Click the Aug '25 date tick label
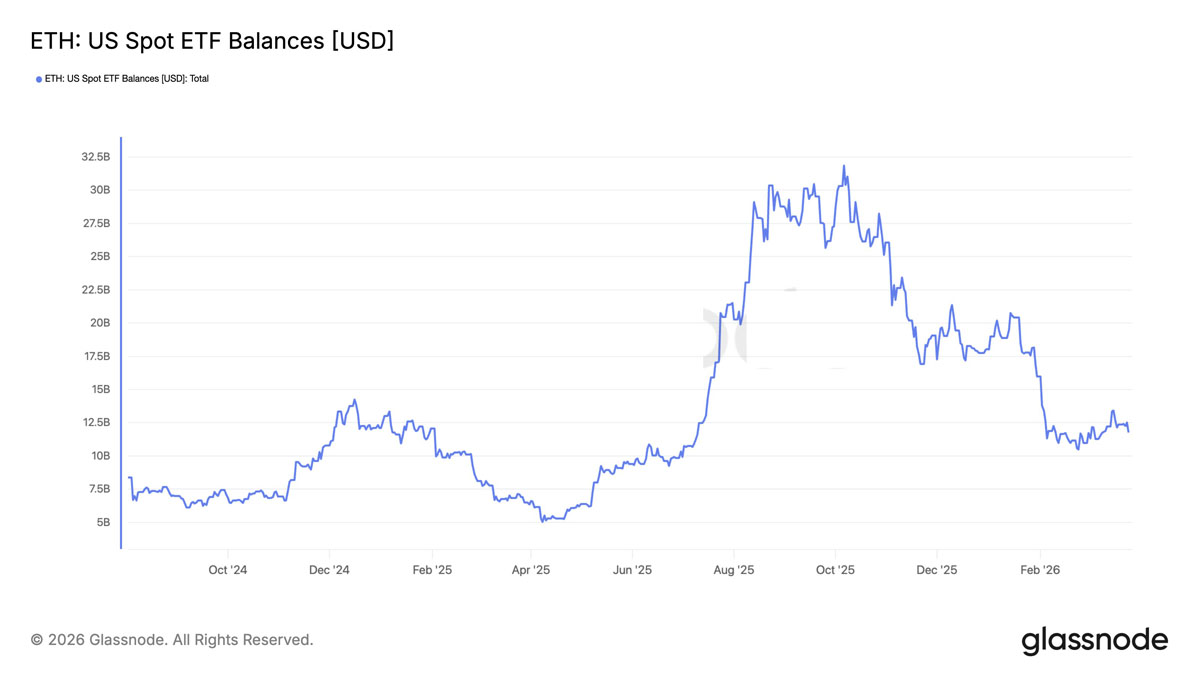The image size is (1200, 675). pyautogui.click(x=734, y=570)
